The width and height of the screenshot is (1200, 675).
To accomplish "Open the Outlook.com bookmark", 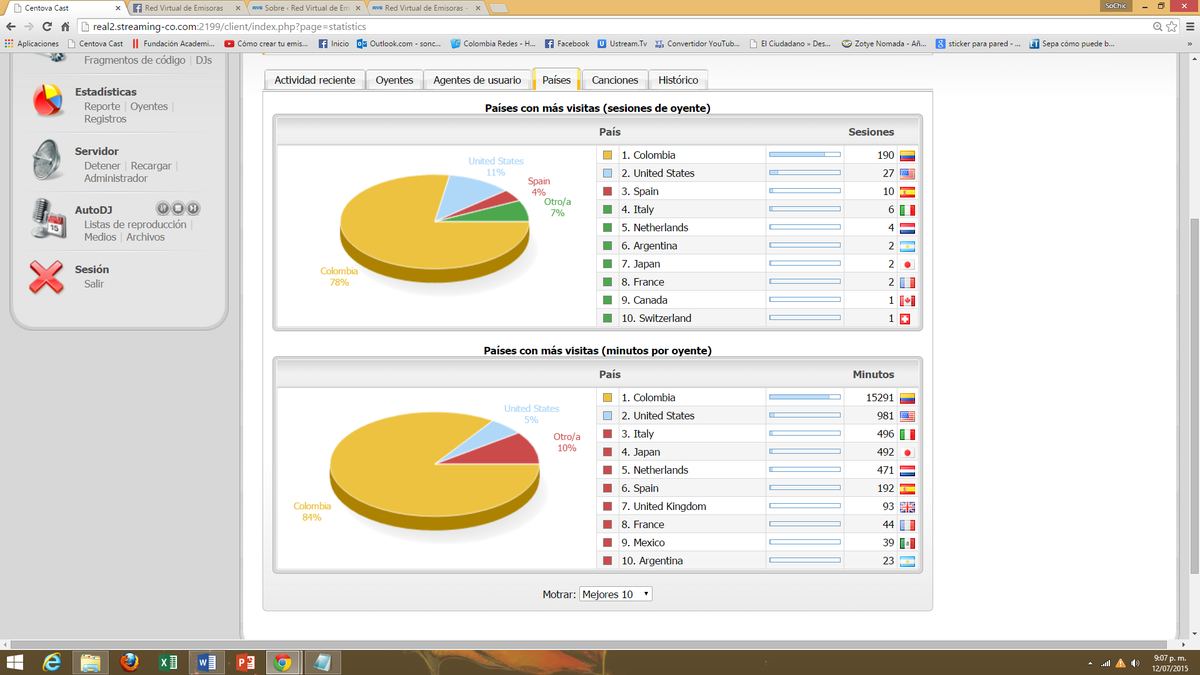I will pos(400,44).
